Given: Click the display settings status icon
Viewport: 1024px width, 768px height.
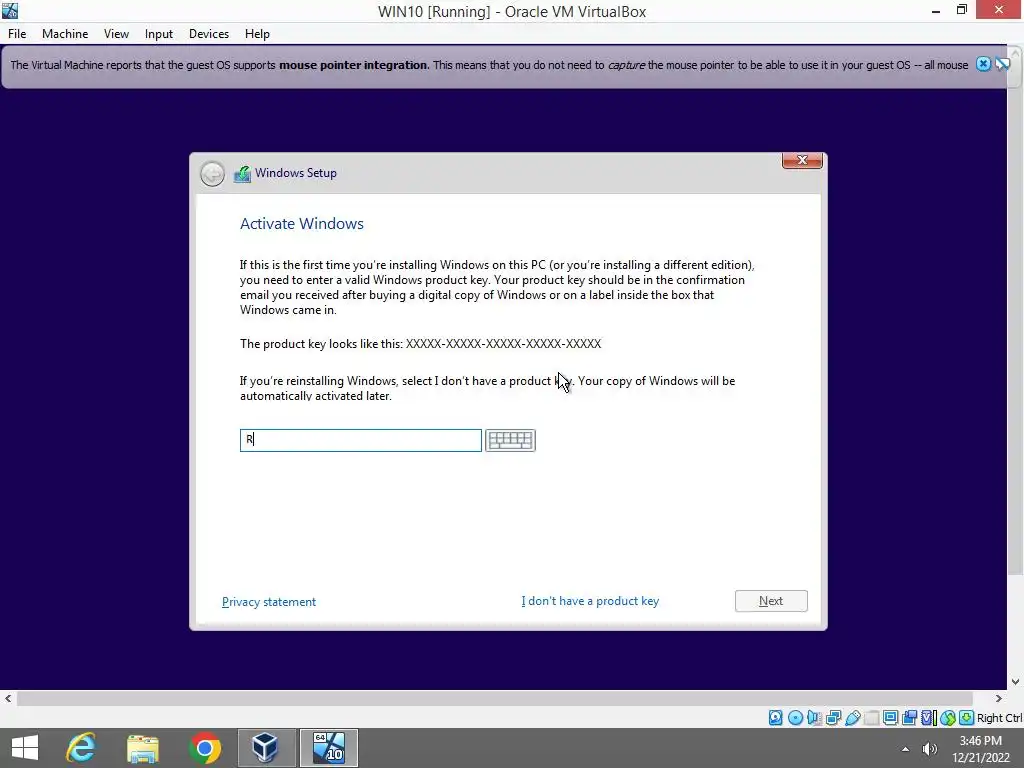Looking at the screenshot, I should (x=890, y=718).
